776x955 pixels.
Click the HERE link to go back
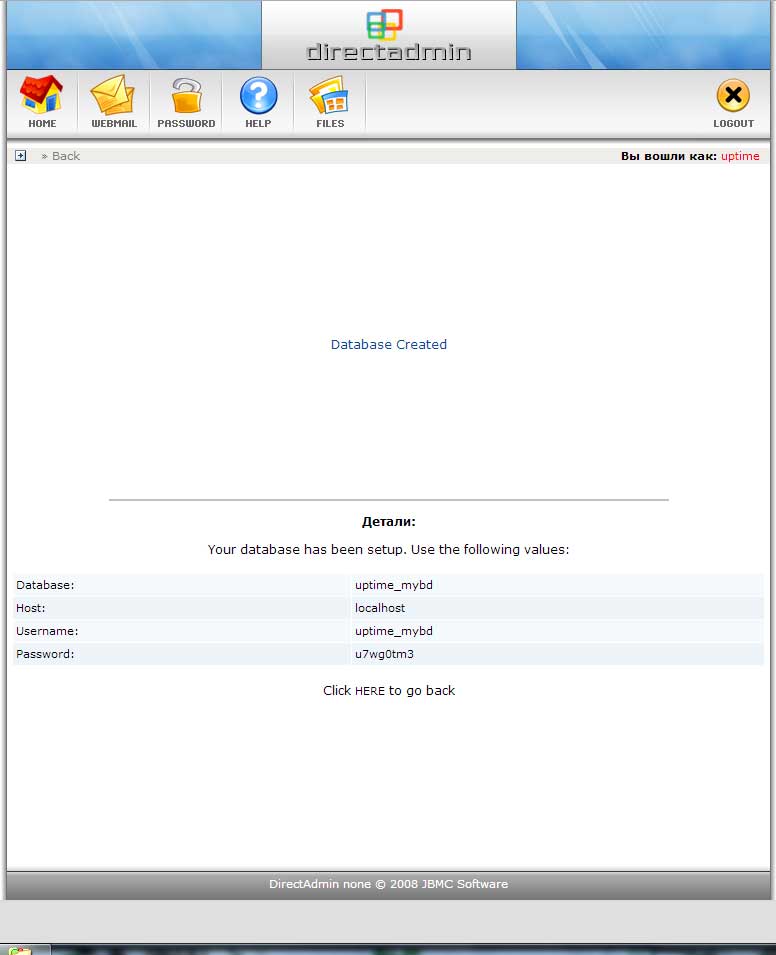pos(370,691)
